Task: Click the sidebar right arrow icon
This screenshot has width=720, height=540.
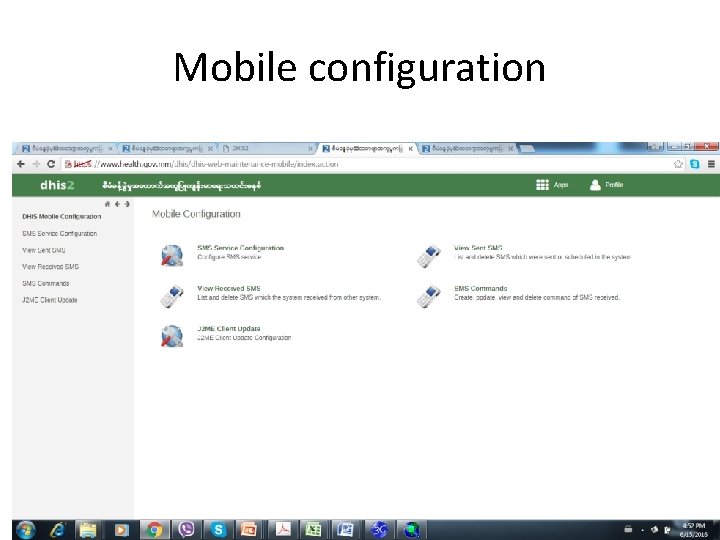Action: [127, 204]
